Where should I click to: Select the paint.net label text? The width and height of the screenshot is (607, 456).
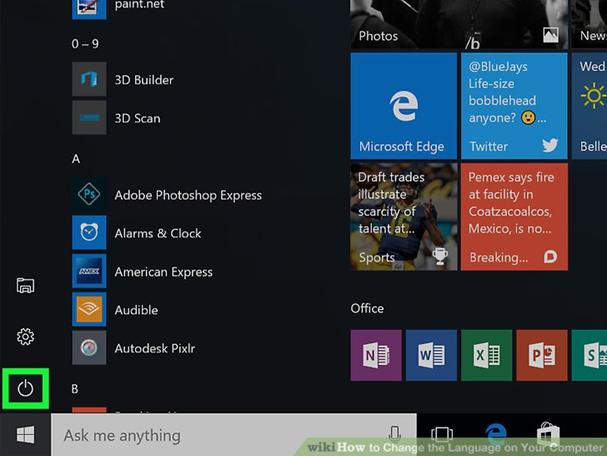(x=139, y=5)
